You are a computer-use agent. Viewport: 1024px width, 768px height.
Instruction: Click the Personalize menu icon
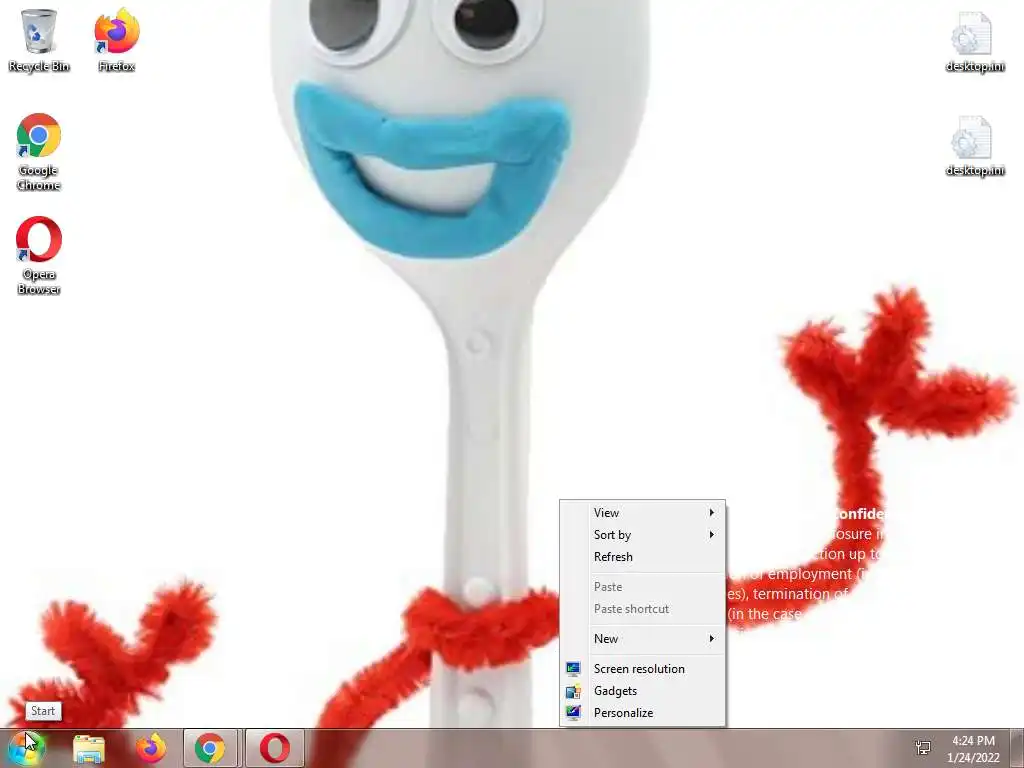[x=573, y=712]
